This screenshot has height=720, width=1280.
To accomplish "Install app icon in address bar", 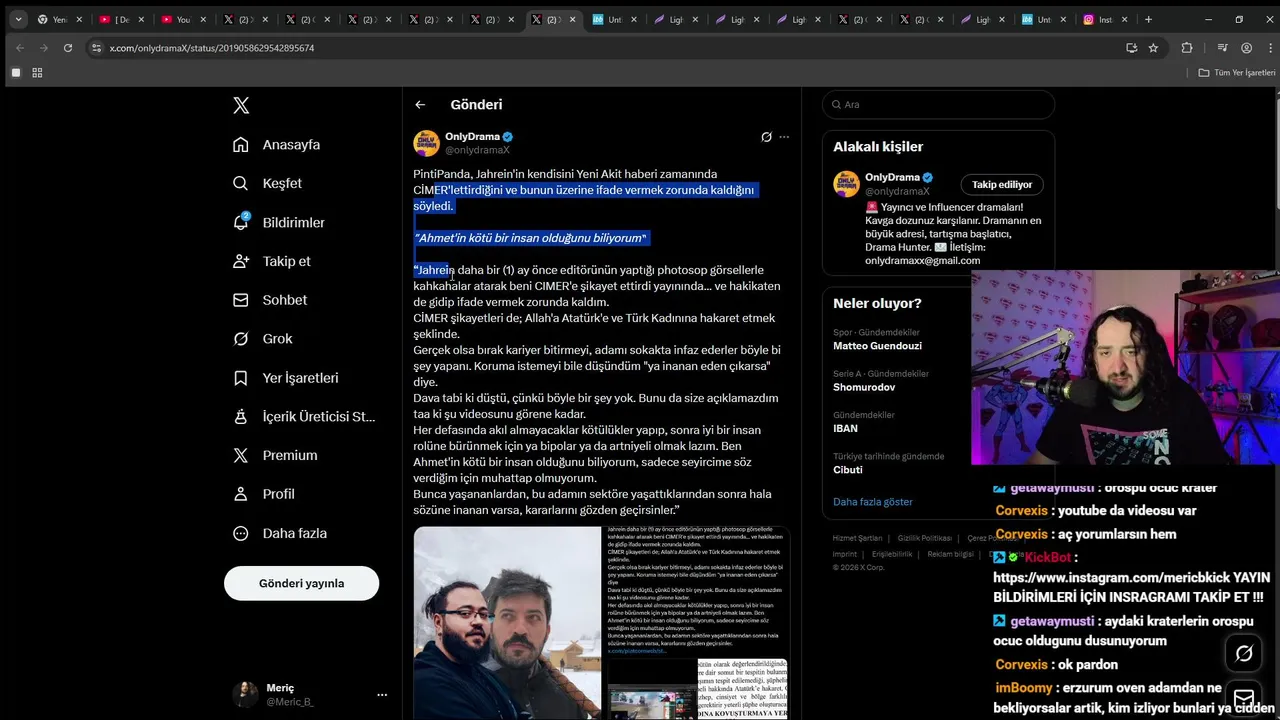I will pos(1131,48).
